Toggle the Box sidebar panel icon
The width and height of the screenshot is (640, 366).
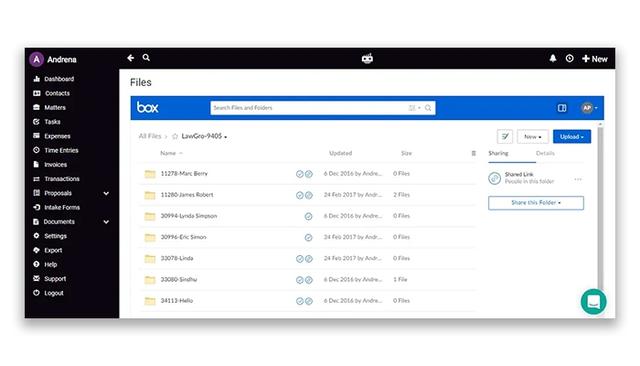pos(562,108)
